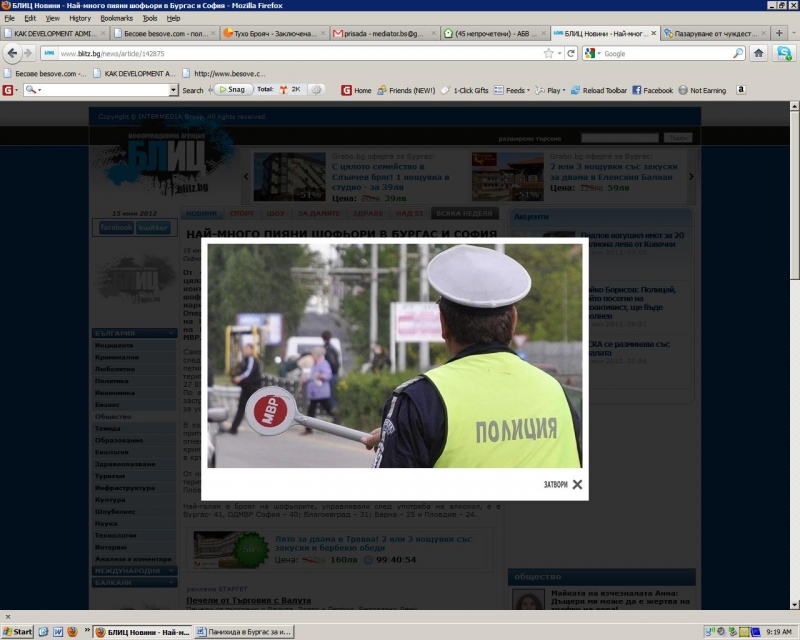Open the search engine selector dropdown
This screenshot has height=640, width=800.
592,53
